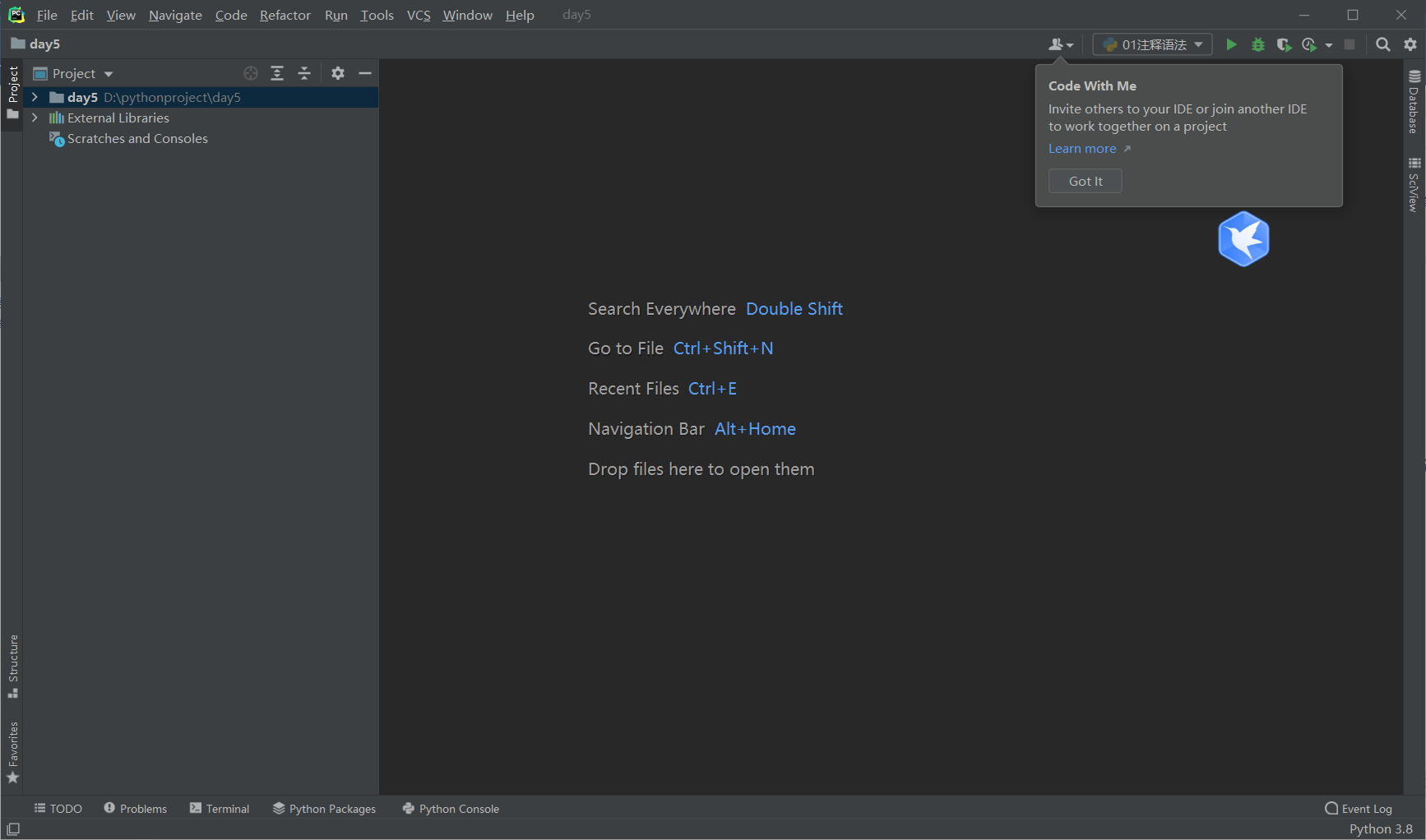Click the PyCharm logo icon
1426x840 pixels.
tap(16, 15)
